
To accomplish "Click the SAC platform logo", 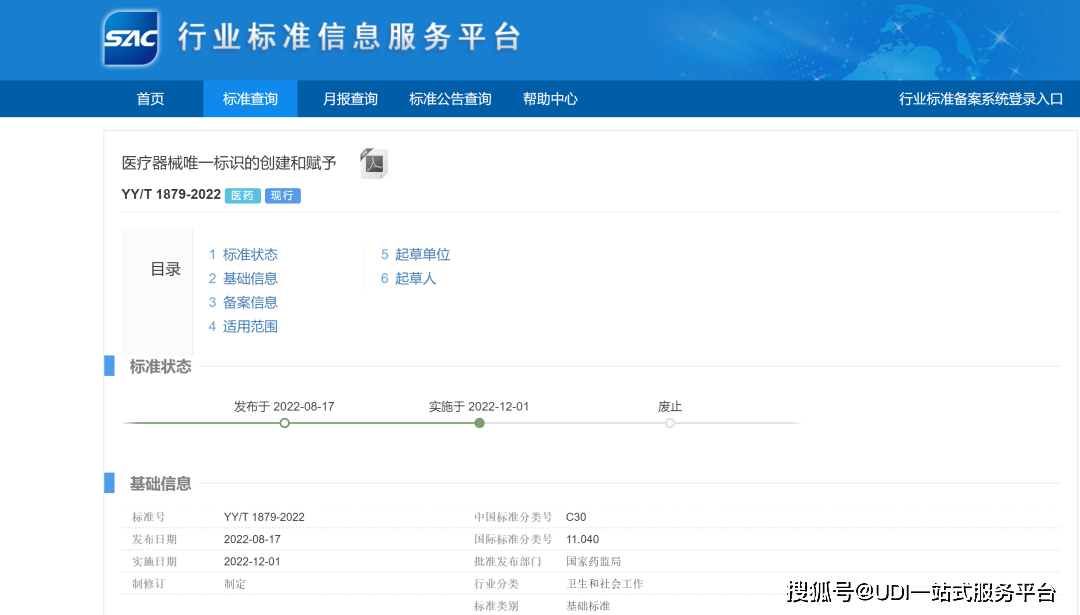I will point(131,37).
